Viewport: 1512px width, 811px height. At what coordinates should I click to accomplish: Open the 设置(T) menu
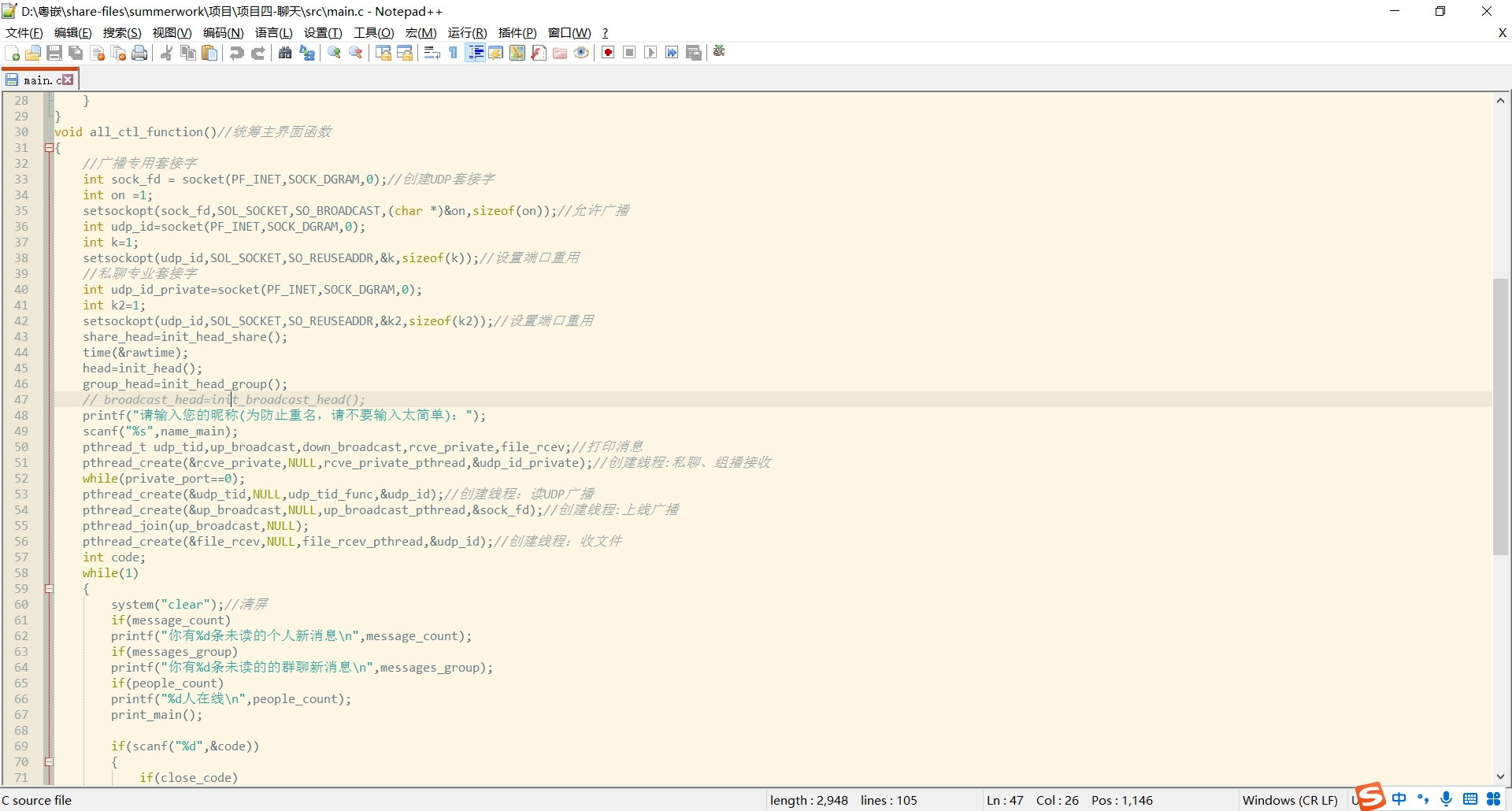[x=323, y=33]
